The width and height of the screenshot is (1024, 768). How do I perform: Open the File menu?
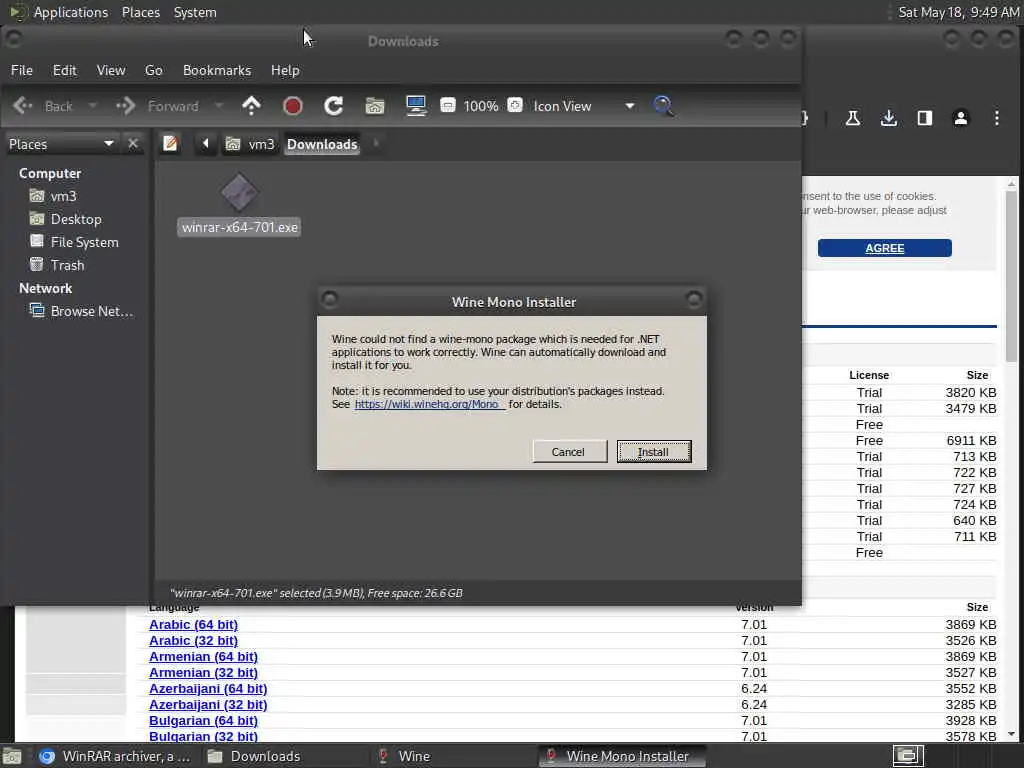click(22, 70)
